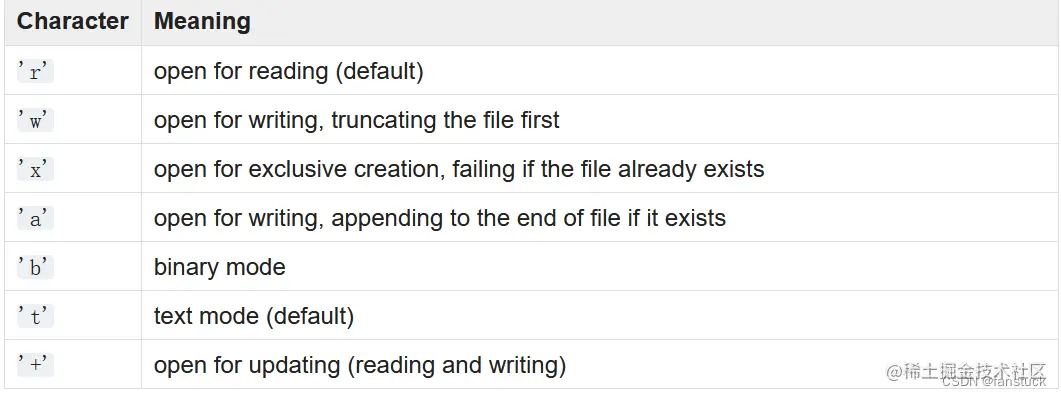This screenshot has height=396, width=1061.
Task: Select the 'a' append mode code
Action: click(x=35, y=218)
